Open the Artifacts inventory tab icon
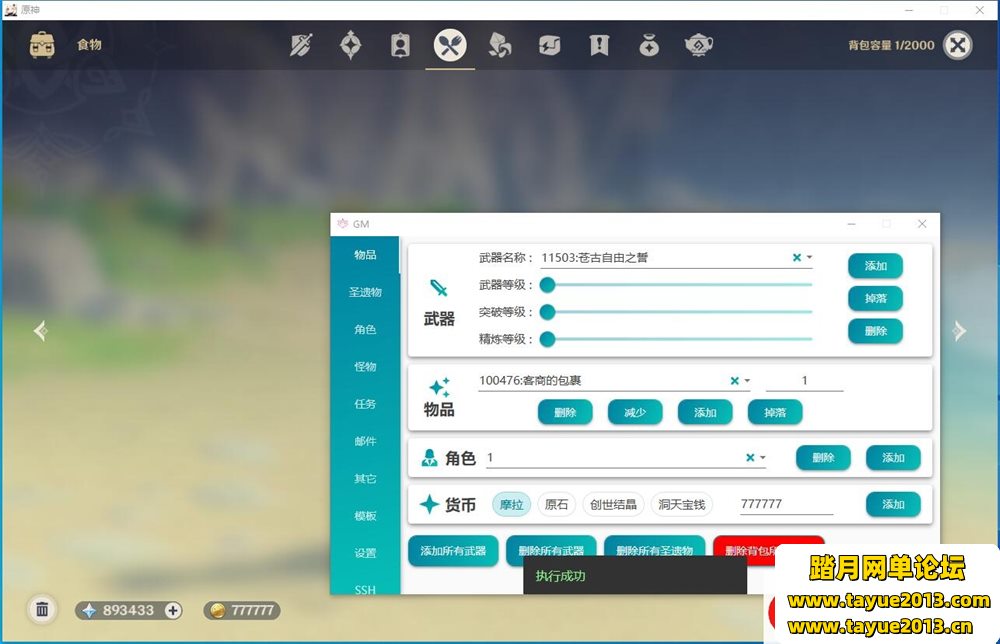The image size is (1000, 644). click(351, 45)
